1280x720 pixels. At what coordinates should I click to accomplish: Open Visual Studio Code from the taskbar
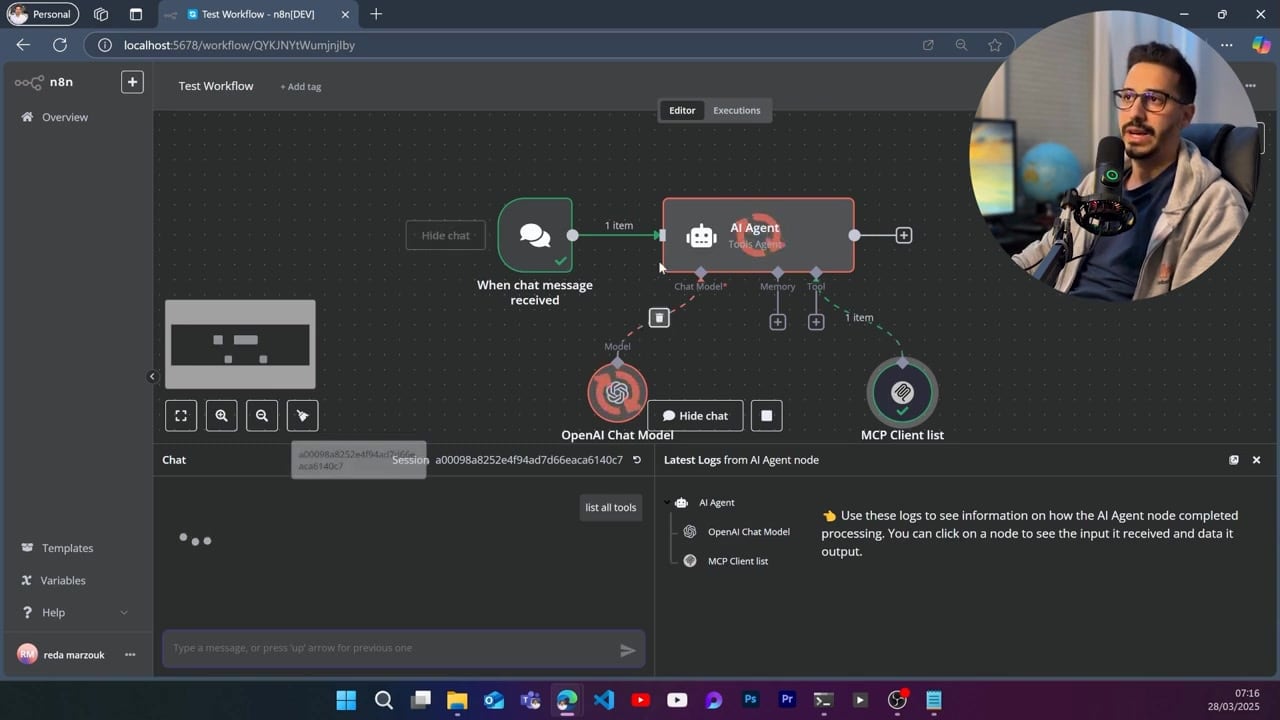pyautogui.click(x=604, y=700)
